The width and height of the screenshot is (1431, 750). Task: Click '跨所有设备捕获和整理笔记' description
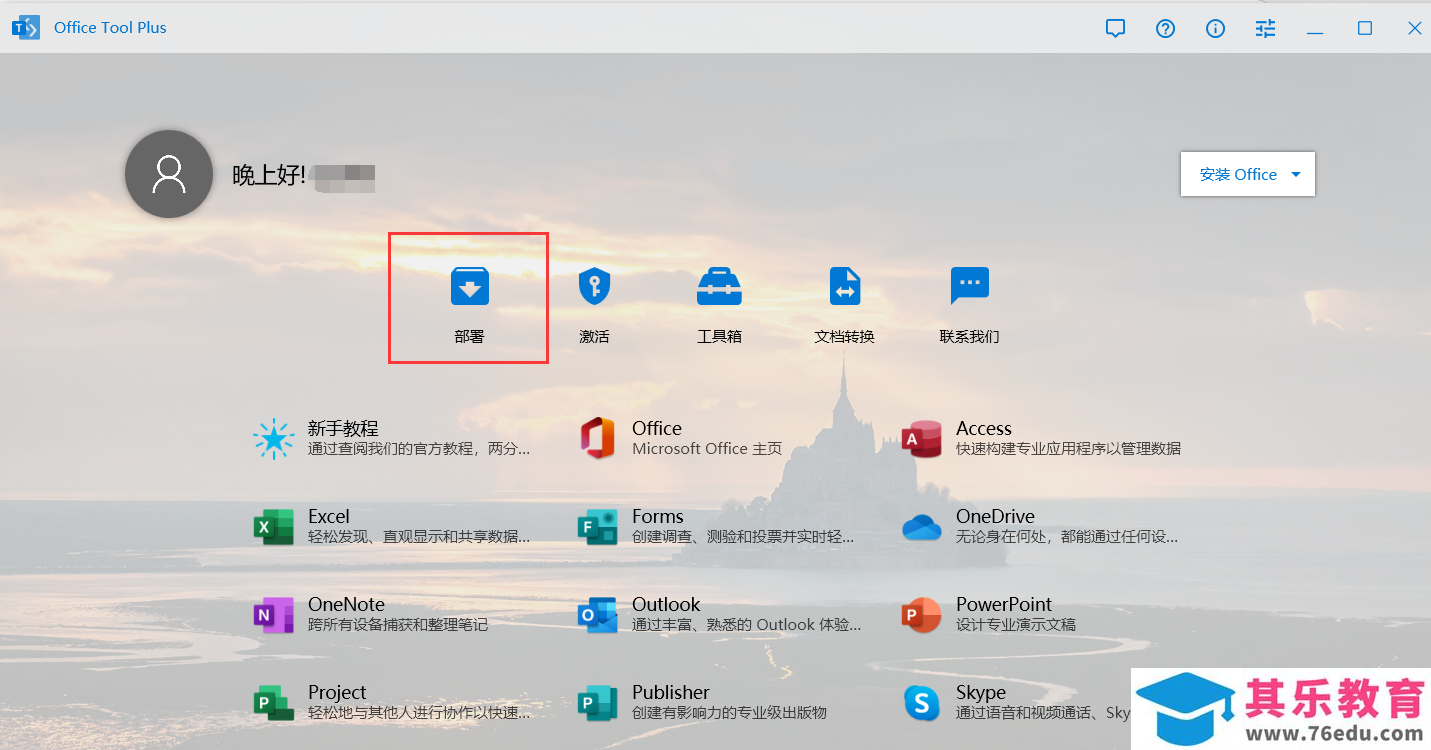(x=398, y=625)
